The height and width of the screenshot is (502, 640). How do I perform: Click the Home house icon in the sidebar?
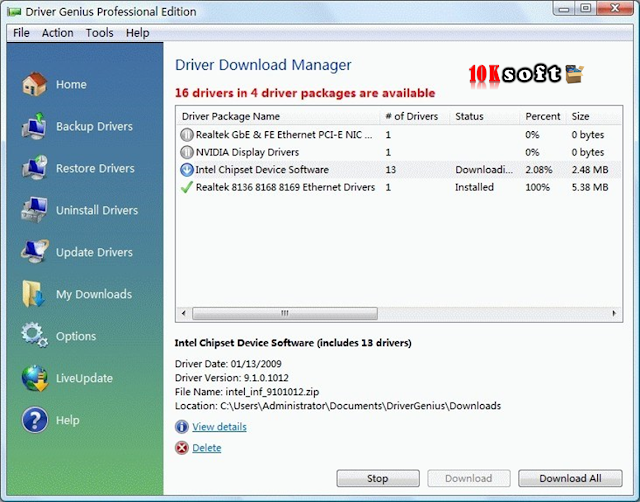[34, 84]
